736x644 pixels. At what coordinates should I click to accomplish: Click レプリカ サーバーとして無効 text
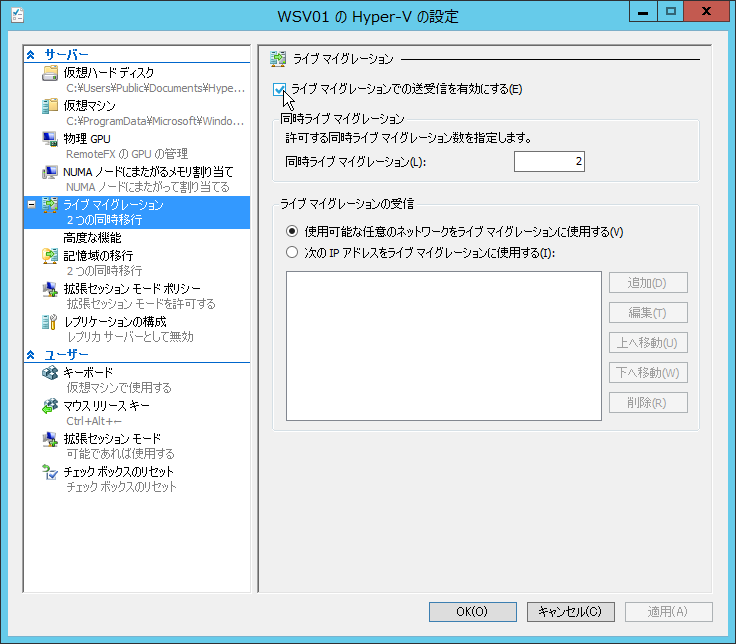coord(130,337)
